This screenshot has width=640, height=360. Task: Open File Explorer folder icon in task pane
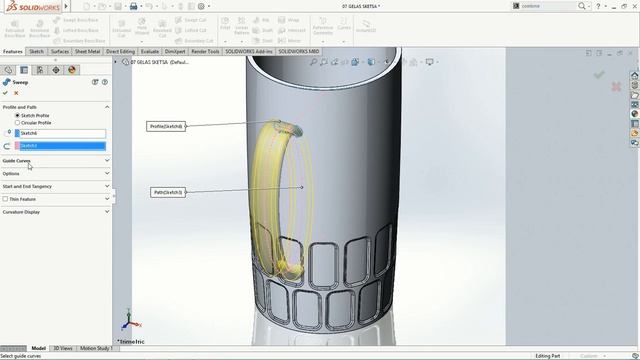pyautogui.click(x=635, y=95)
